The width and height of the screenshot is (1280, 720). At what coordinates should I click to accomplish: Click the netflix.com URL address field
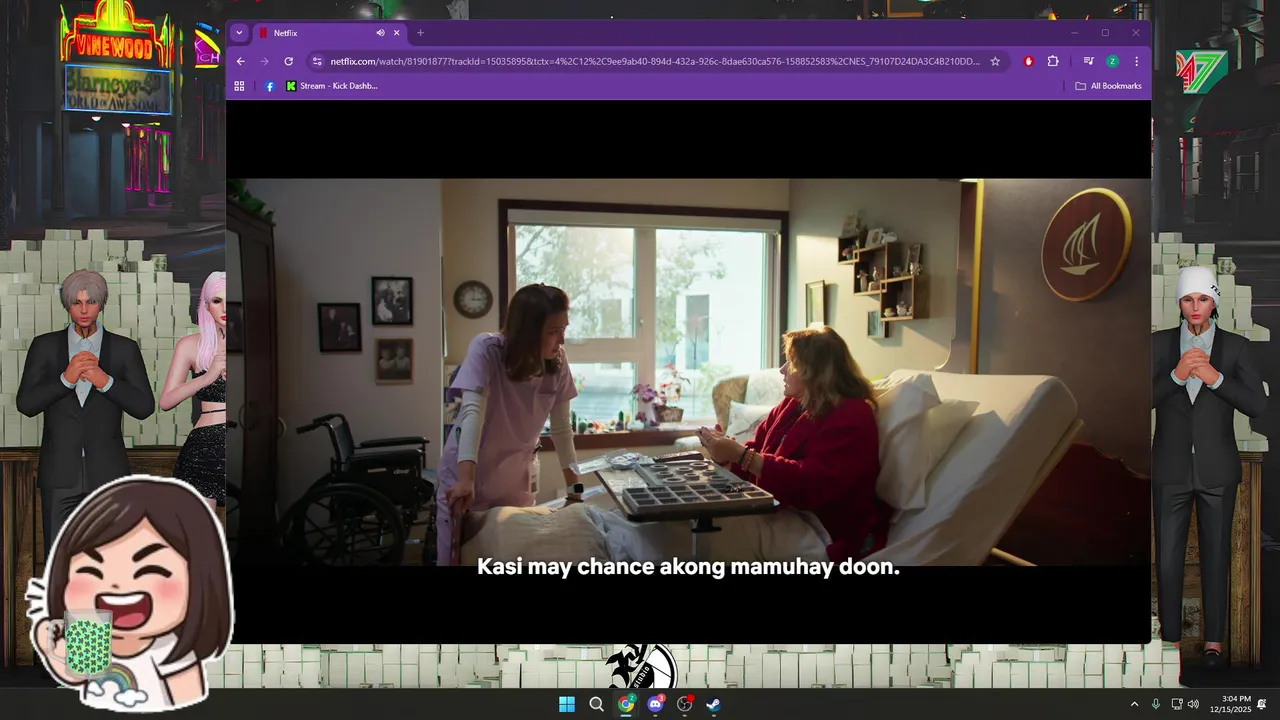(x=655, y=61)
